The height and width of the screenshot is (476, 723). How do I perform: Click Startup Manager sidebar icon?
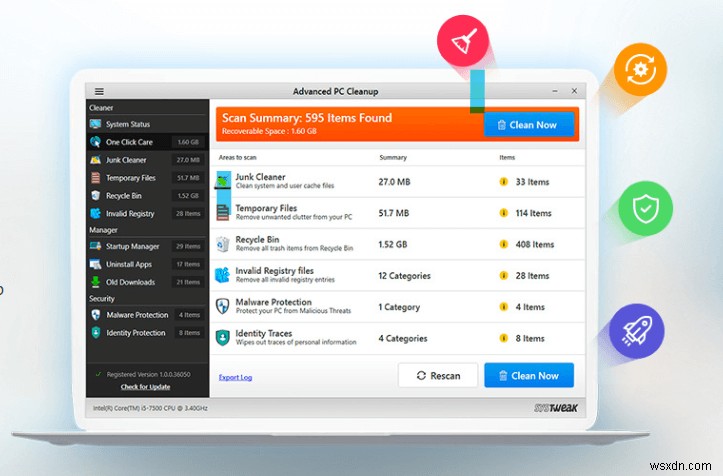coord(95,246)
